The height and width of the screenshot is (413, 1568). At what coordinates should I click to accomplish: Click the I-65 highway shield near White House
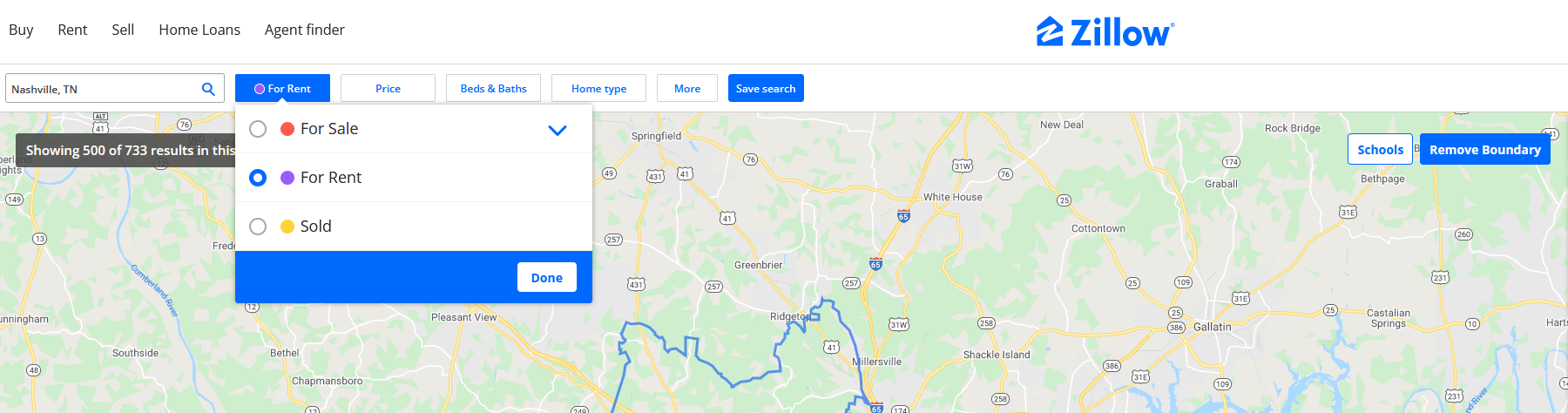(x=903, y=215)
